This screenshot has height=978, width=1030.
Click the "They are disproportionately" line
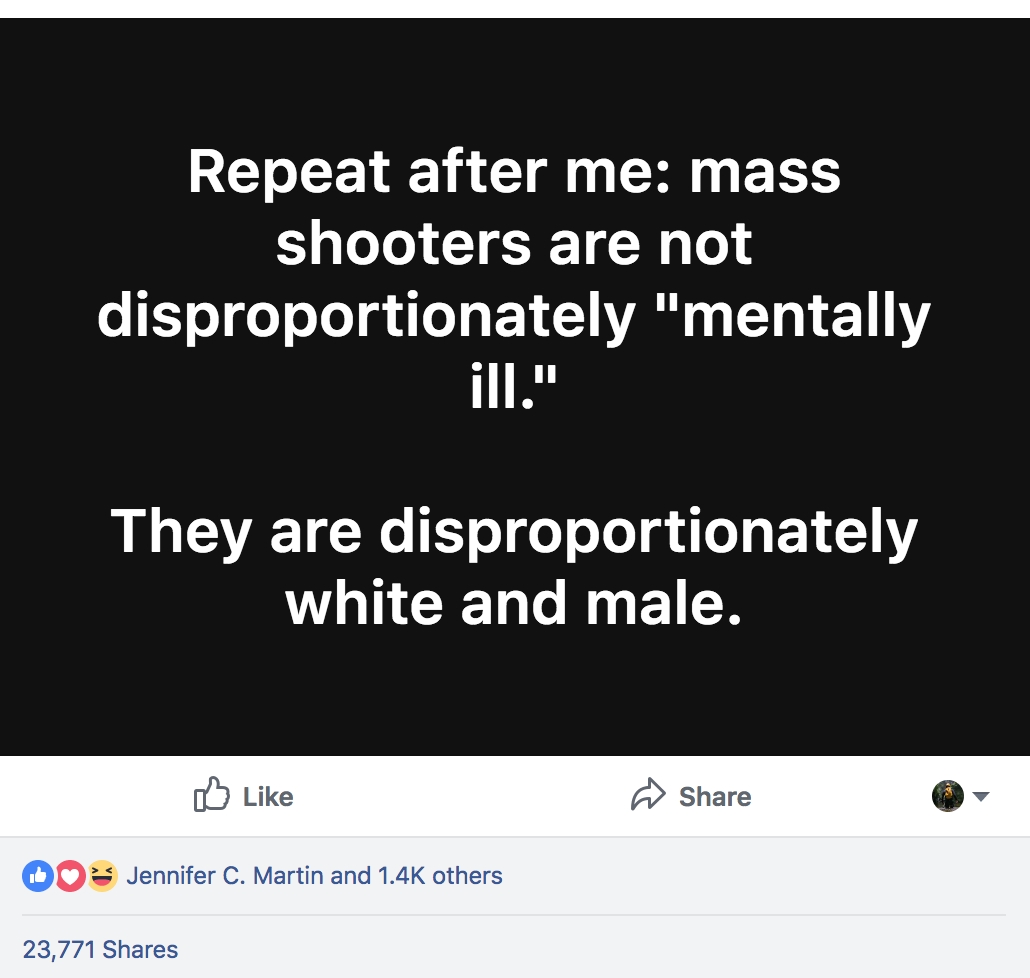[x=514, y=531]
